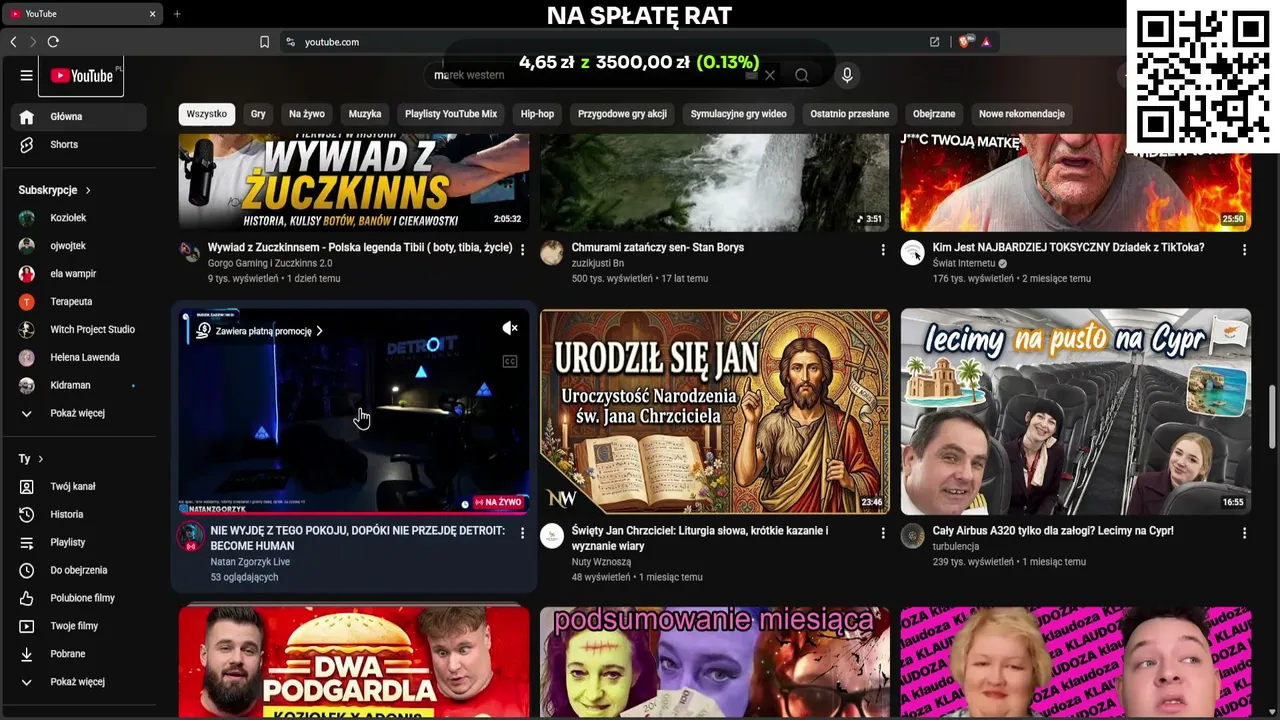Click the page vertical scrollbar thumb

click(1273, 416)
